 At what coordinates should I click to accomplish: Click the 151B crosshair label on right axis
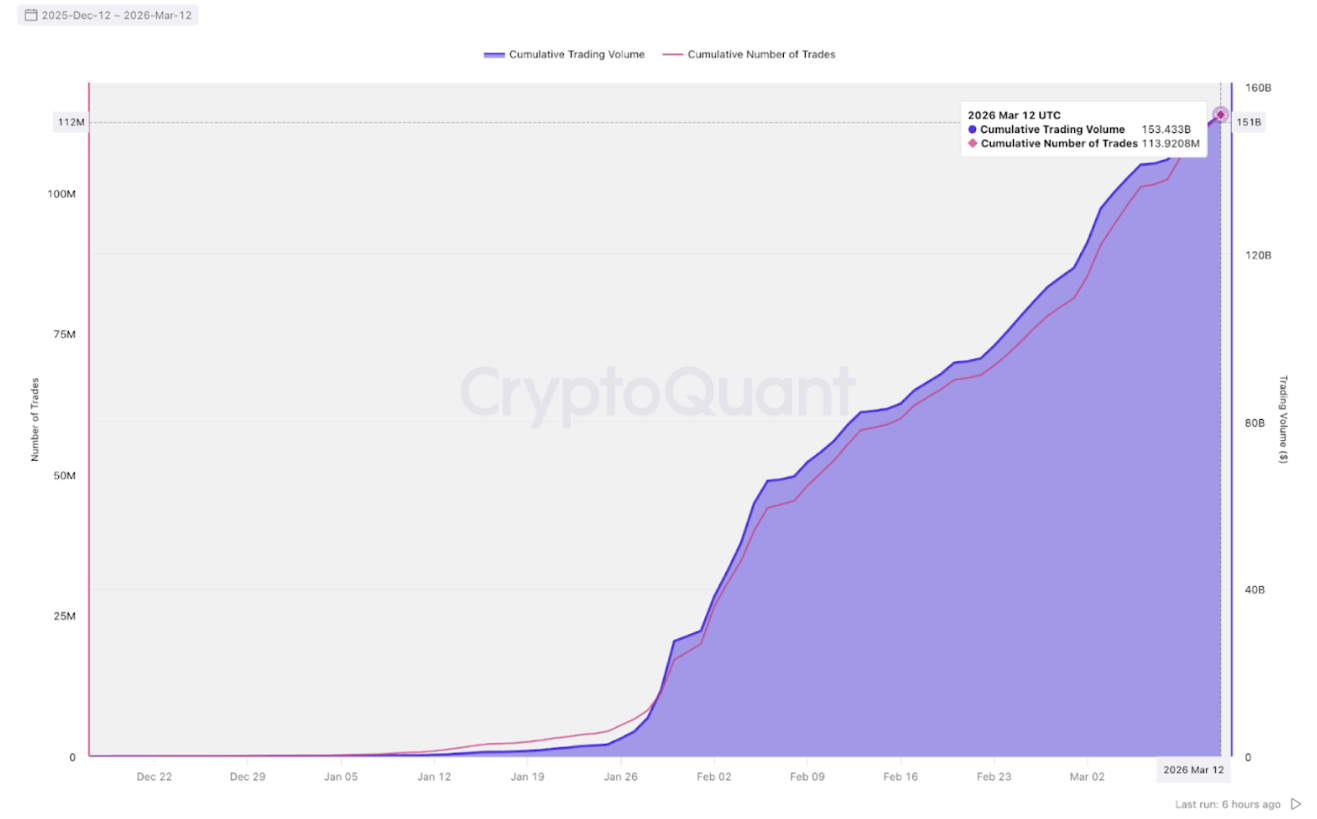(x=1248, y=122)
